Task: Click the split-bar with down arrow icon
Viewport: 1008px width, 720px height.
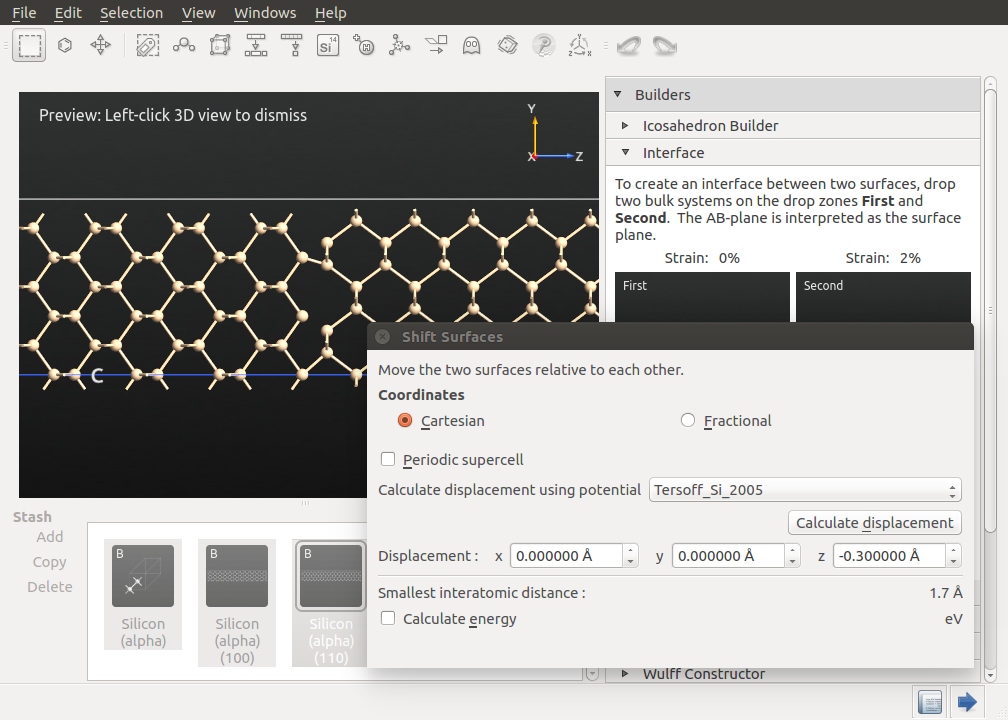Action: (x=256, y=46)
